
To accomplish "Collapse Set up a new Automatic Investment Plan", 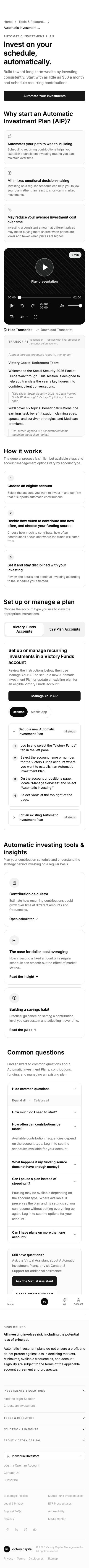I will [44, 731].
